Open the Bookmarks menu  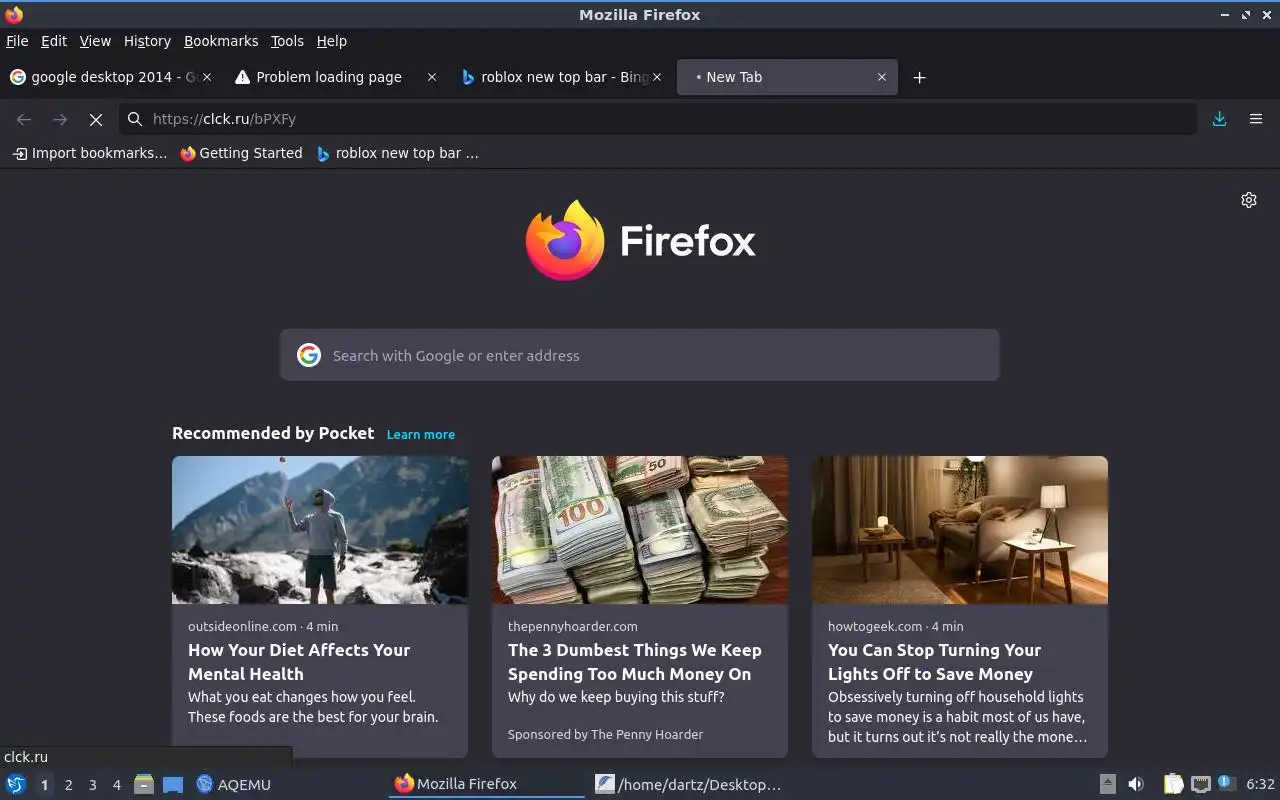(221, 41)
